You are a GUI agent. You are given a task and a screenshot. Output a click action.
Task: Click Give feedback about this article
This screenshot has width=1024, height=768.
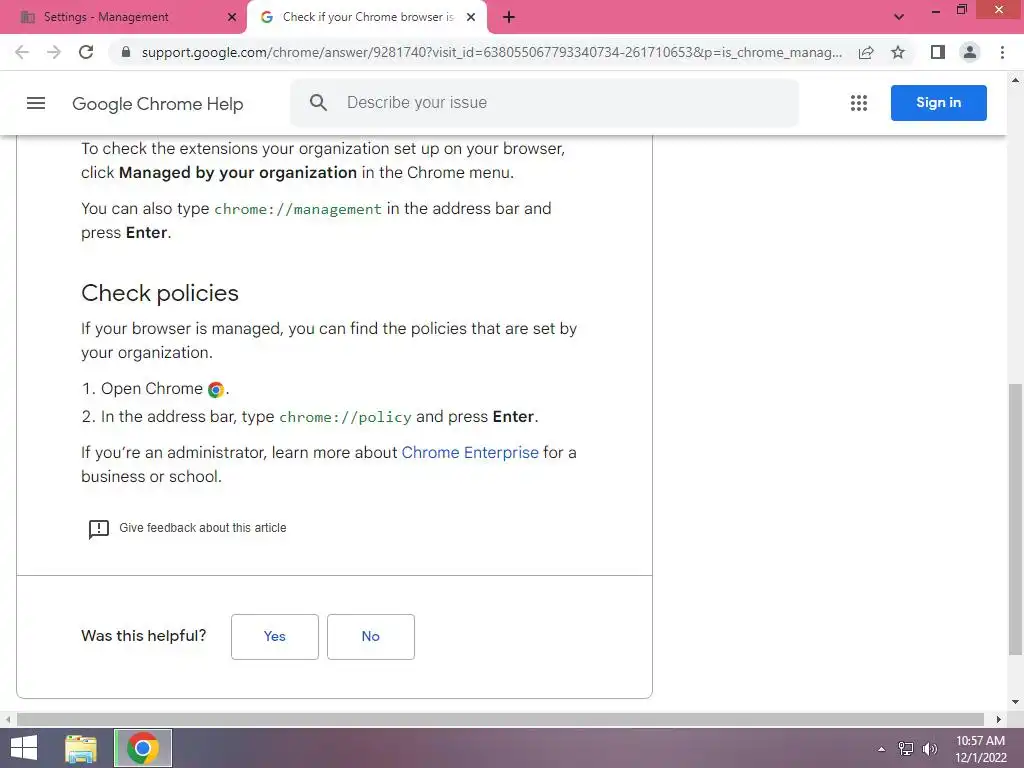pyautogui.click(x=202, y=528)
